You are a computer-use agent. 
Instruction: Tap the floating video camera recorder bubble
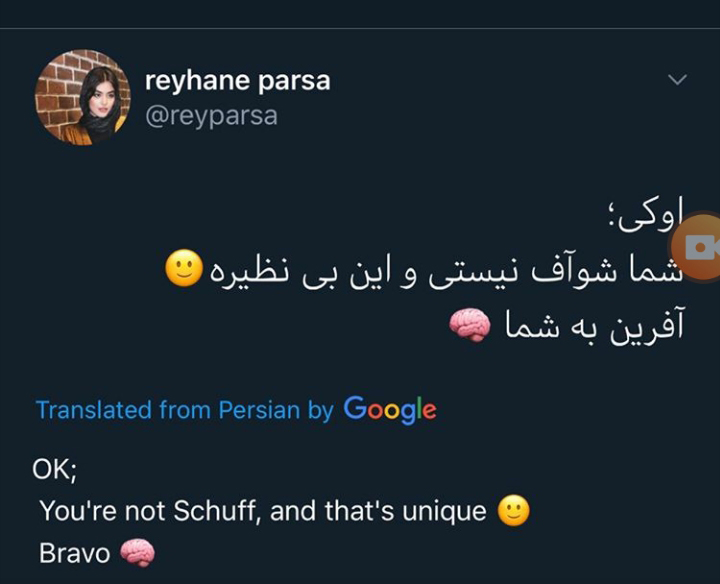700,249
